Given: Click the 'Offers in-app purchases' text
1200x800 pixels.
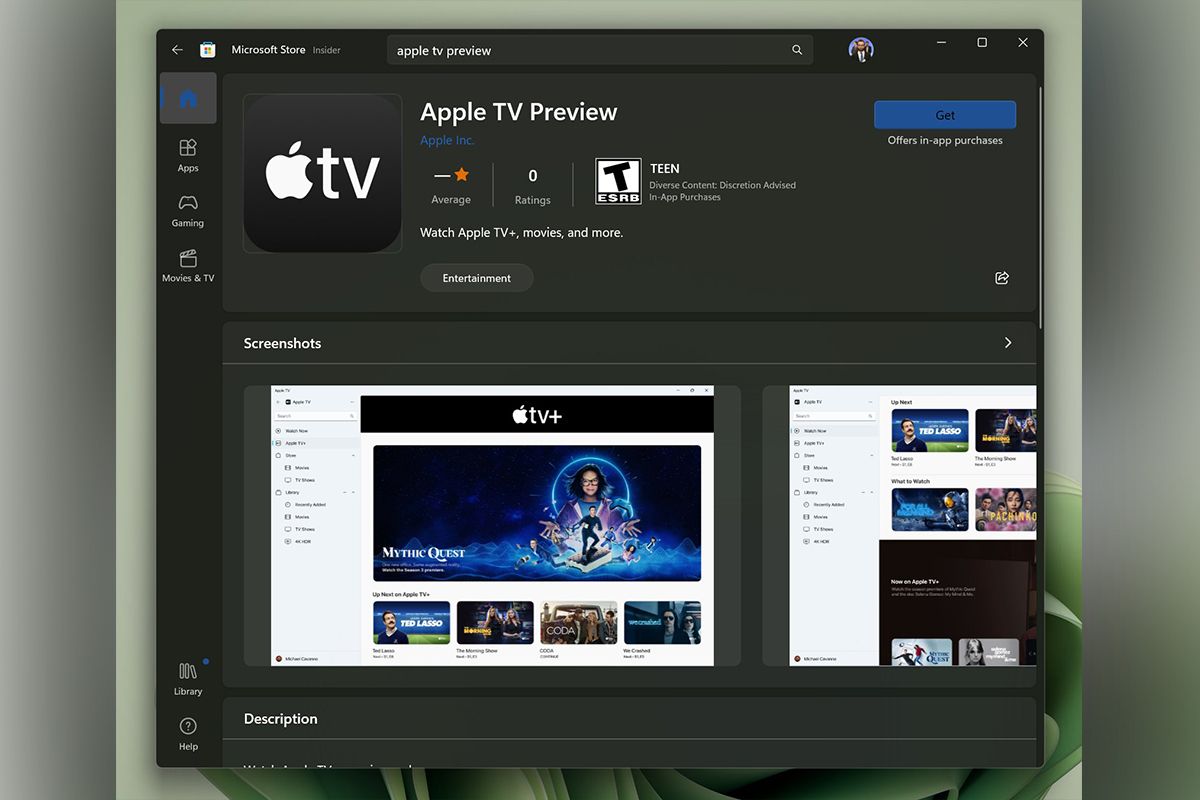Looking at the screenshot, I should (945, 141).
